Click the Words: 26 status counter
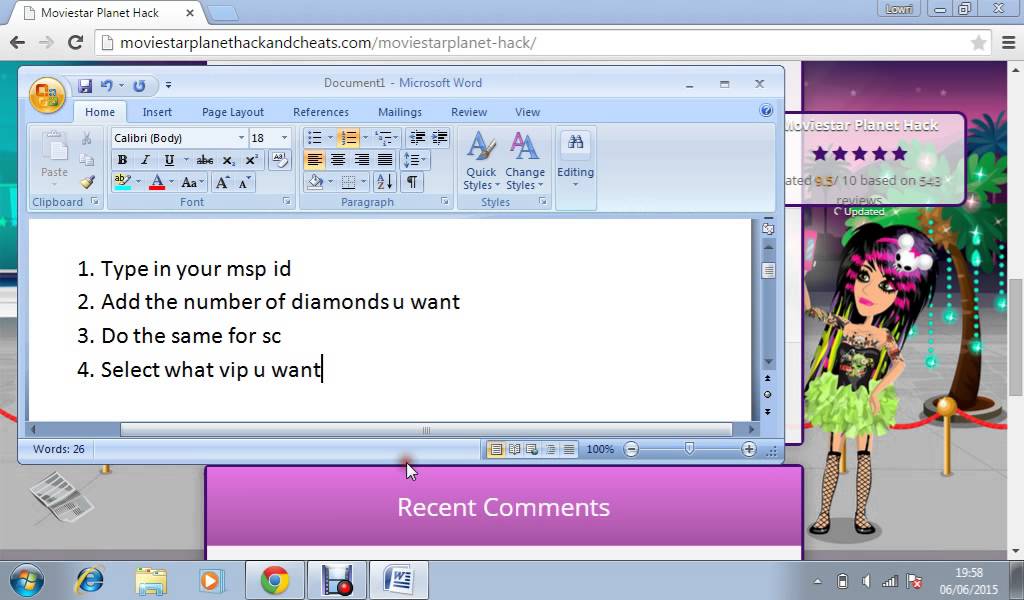The width and height of the screenshot is (1024, 600). point(59,449)
